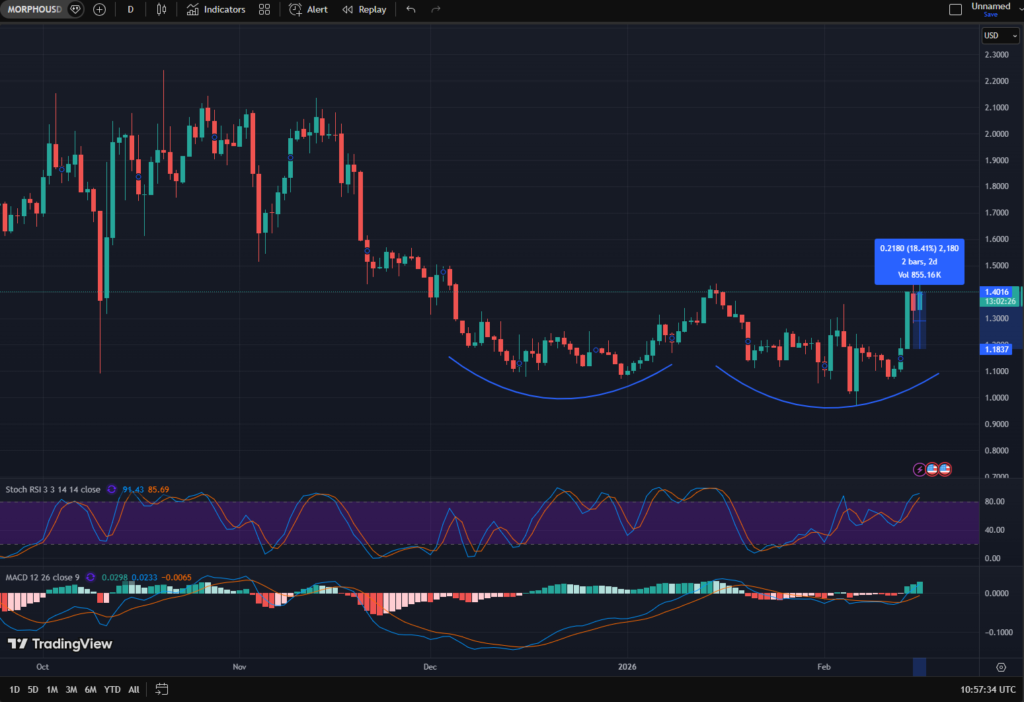
Task: Open the D interval dropdown
Action: click(129, 9)
